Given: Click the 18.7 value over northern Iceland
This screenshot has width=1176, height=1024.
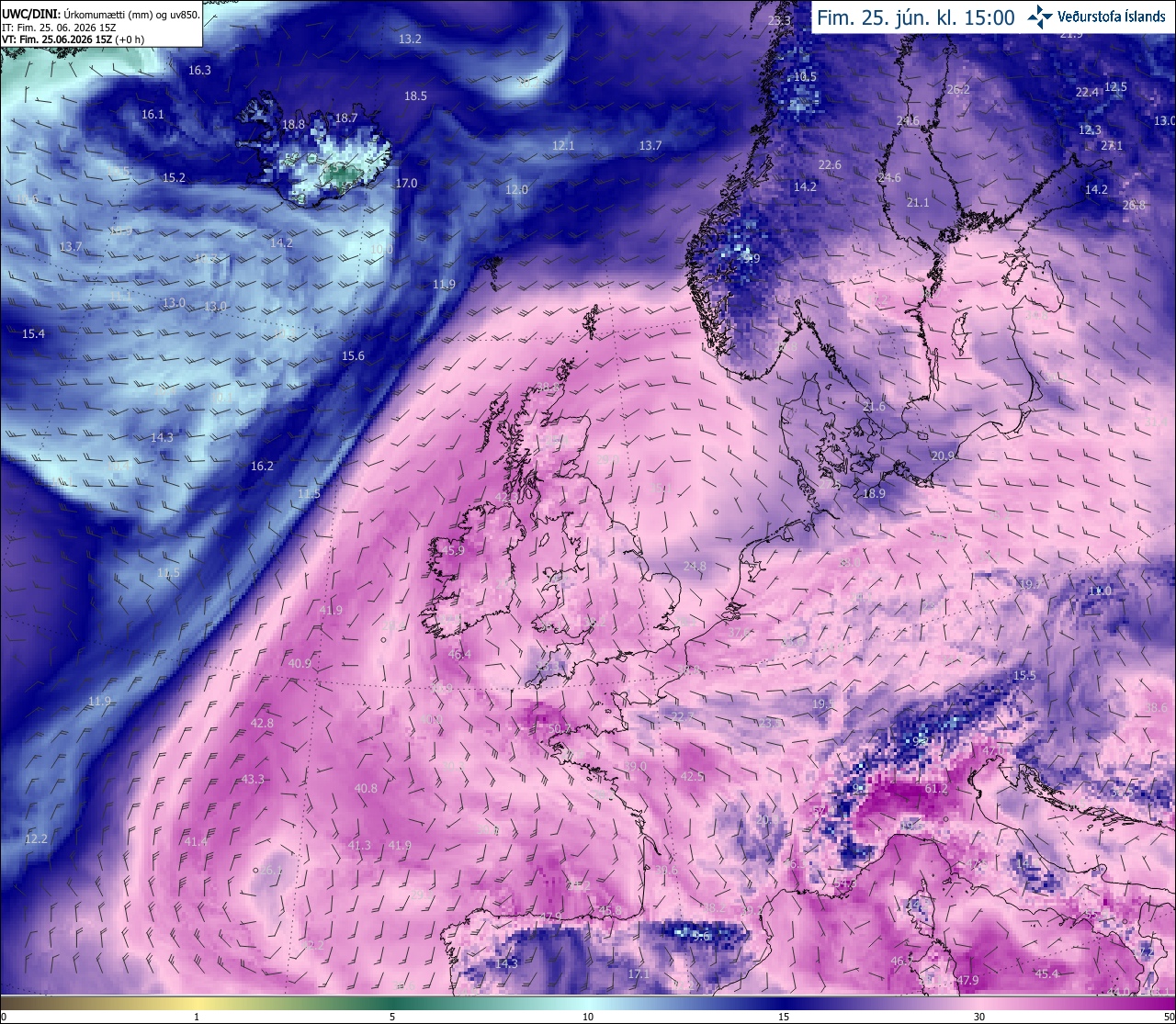Looking at the screenshot, I should click(x=345, y=118).
